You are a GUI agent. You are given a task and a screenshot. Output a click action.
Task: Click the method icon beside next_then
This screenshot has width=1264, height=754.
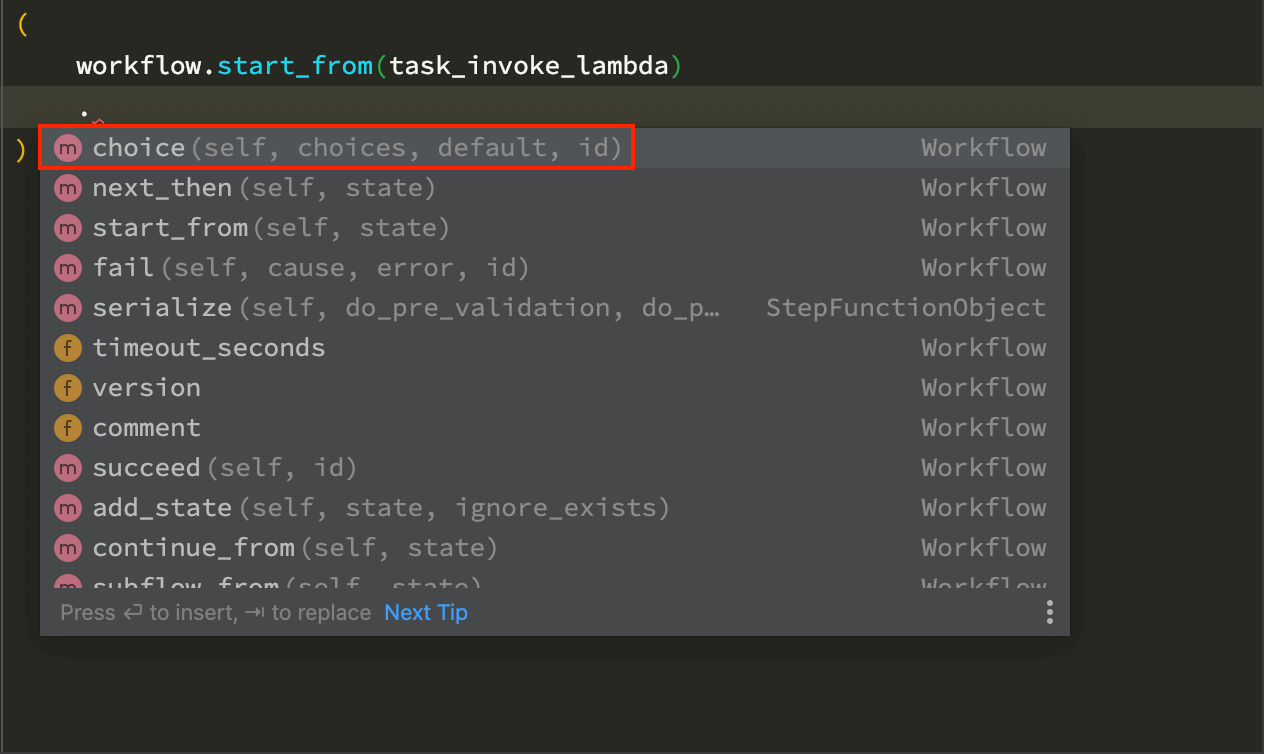tap(67, 188)
